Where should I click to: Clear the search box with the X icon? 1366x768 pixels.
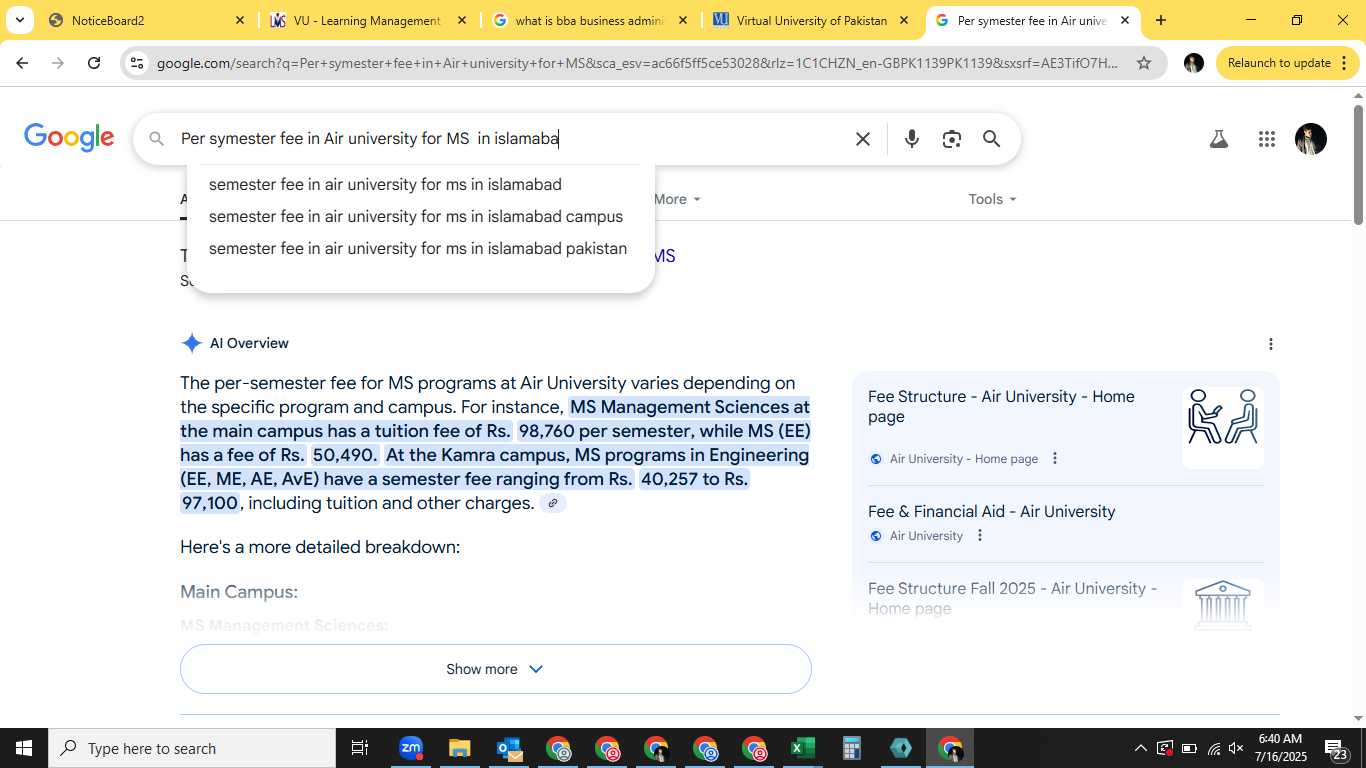pos(863,139)
